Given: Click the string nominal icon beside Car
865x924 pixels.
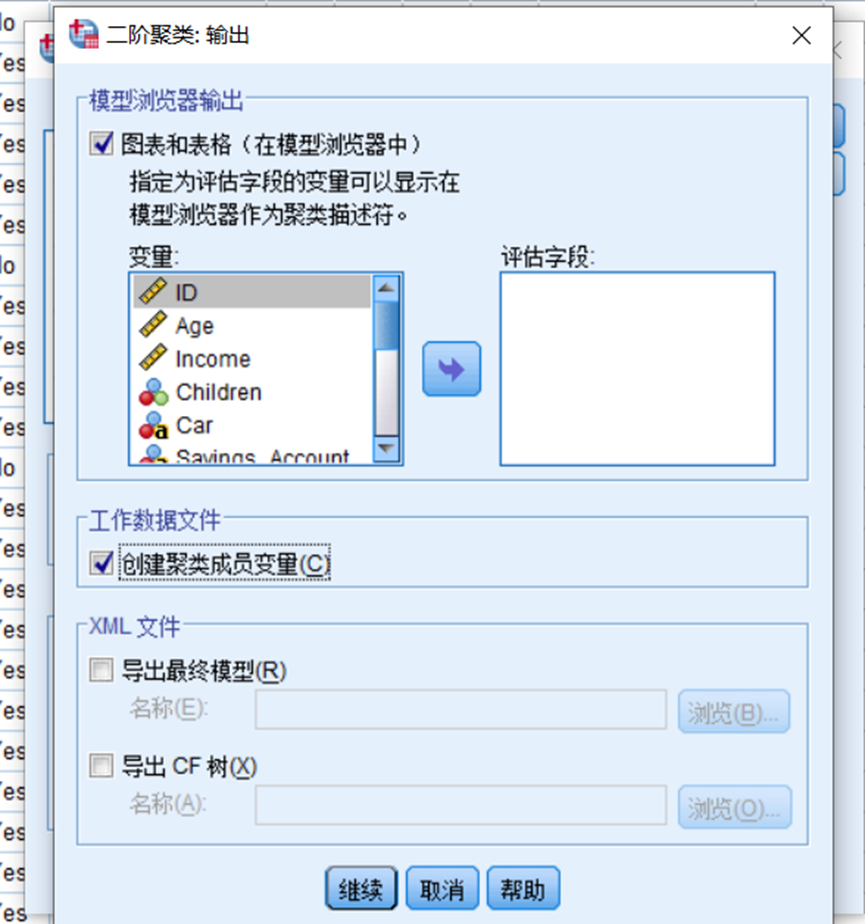Looking at the screenshot, I should (x=153, y=425).
